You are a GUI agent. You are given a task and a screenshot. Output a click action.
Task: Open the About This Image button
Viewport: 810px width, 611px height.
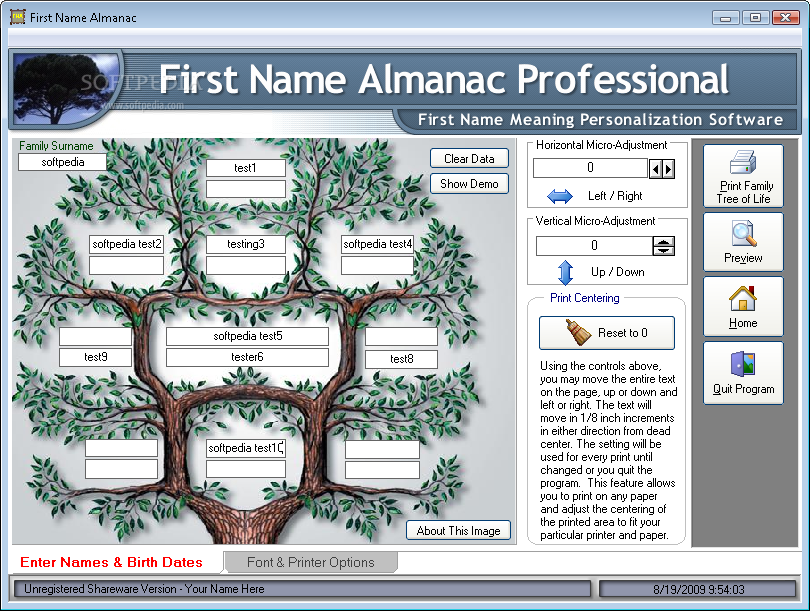click(x=458, y=530)
